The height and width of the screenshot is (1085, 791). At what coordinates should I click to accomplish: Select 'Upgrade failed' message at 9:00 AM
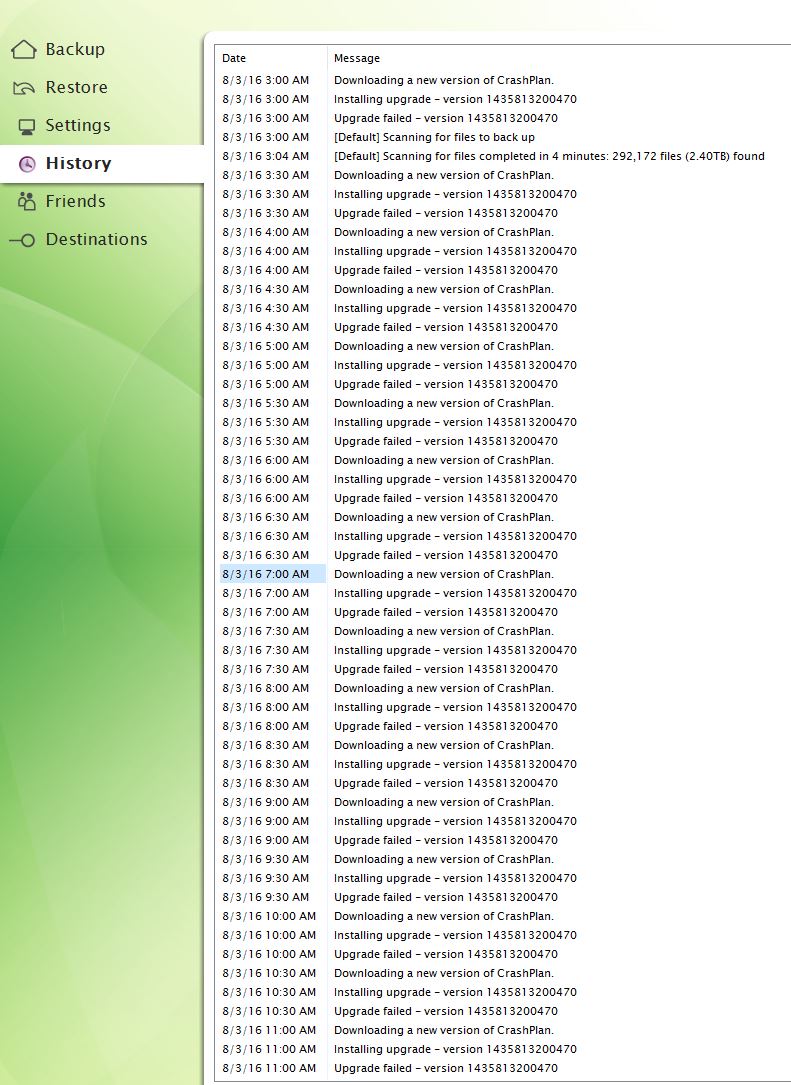[x=446, y=840]
